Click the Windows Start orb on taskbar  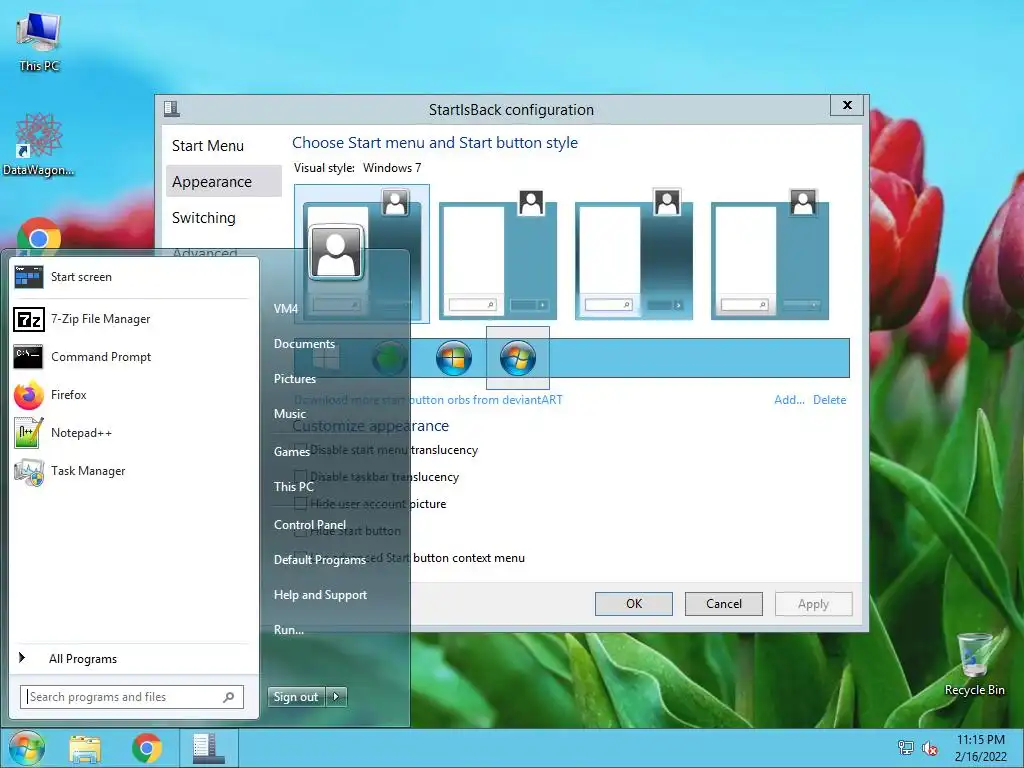[x=27, y=748]
